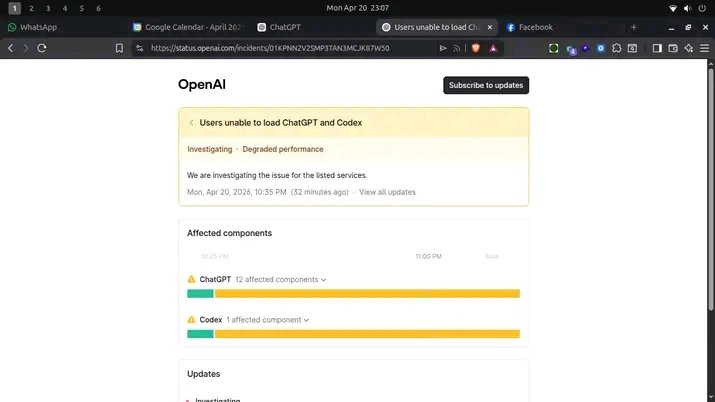
Task: Click ChatGPT green operational timeline segment
Action: 200,294
